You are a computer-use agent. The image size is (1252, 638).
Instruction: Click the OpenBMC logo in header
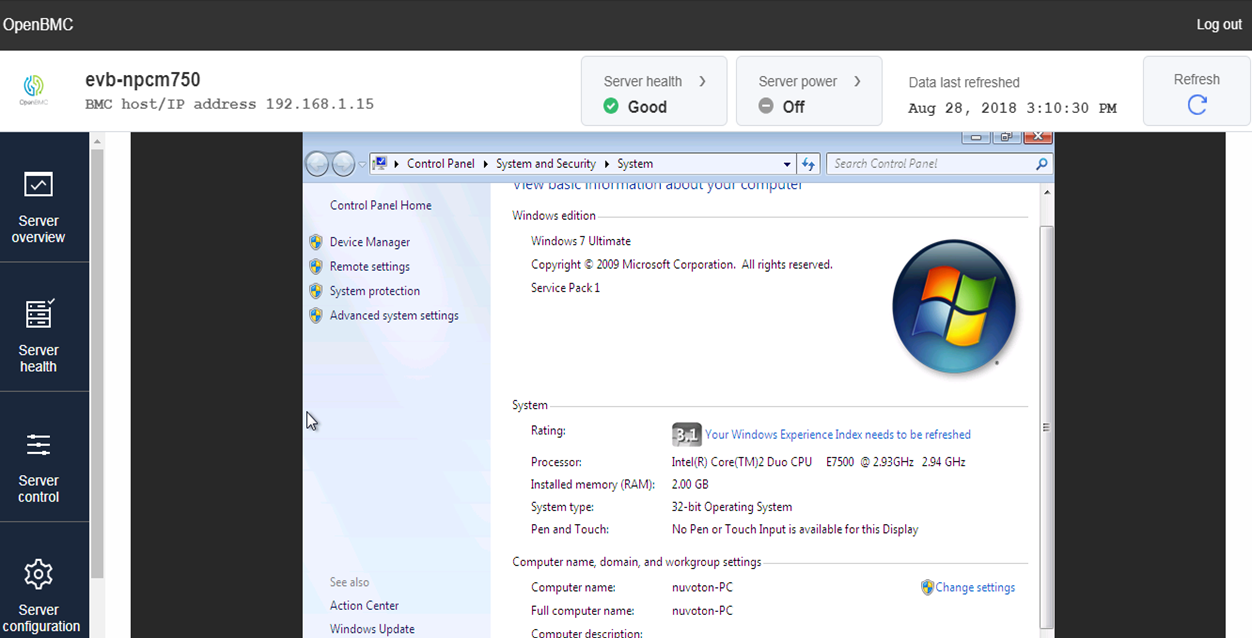pos(34,90)
